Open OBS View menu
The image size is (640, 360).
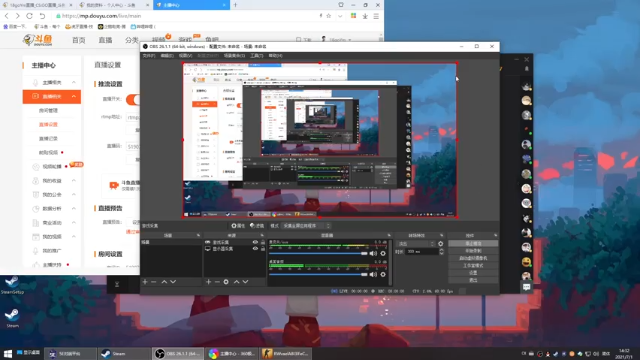click(185, 56)
